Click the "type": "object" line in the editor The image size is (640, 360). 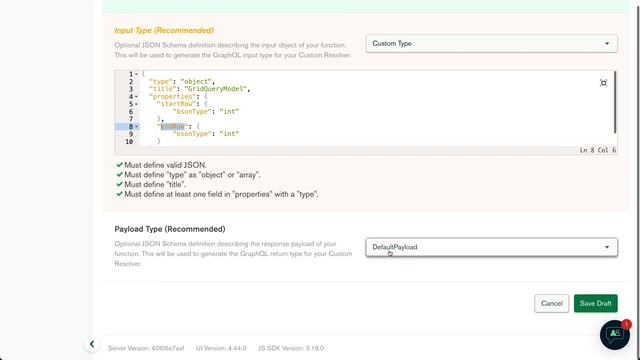pos(181,82)
